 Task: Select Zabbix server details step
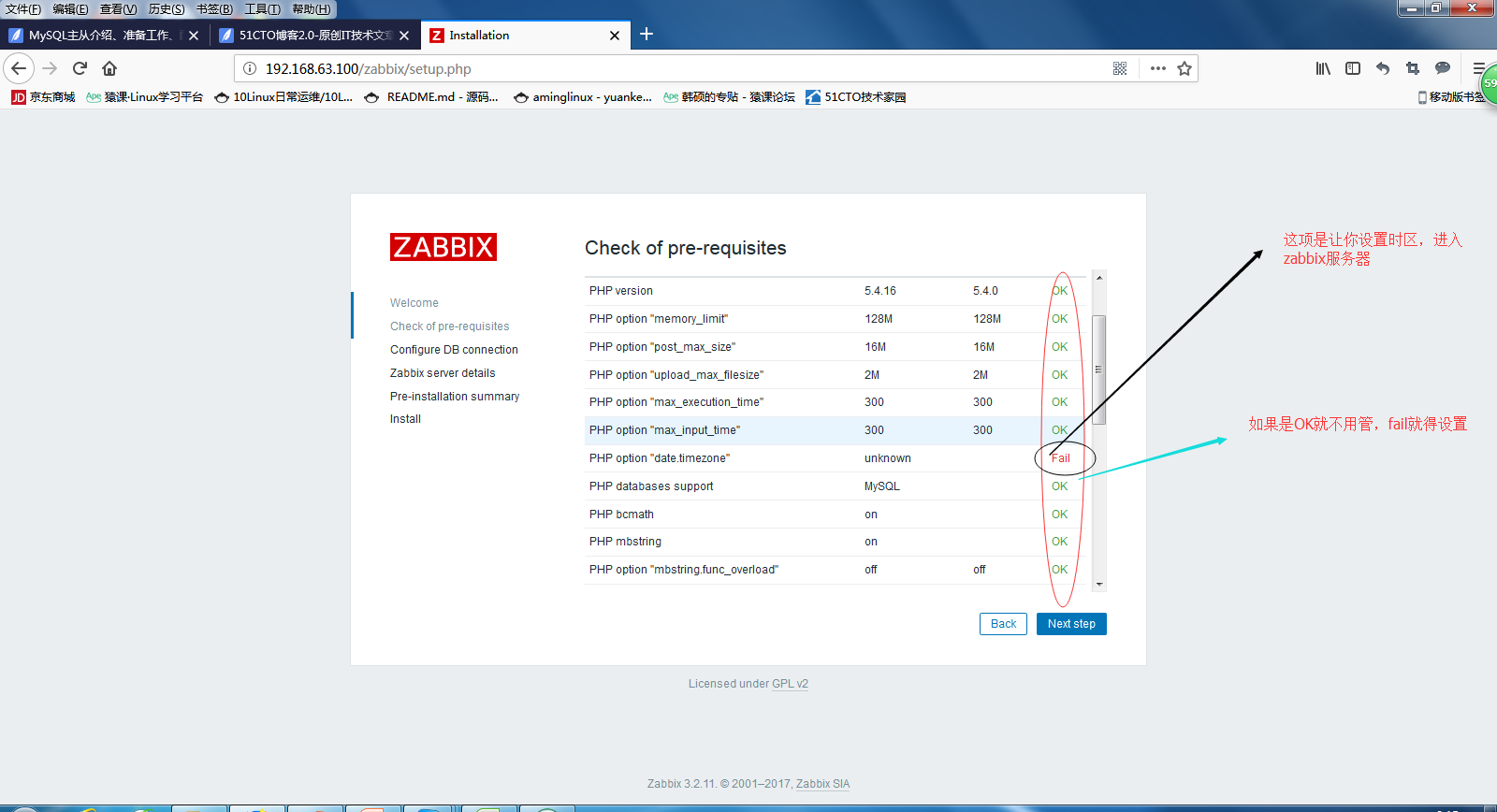(x=443, y=373)
